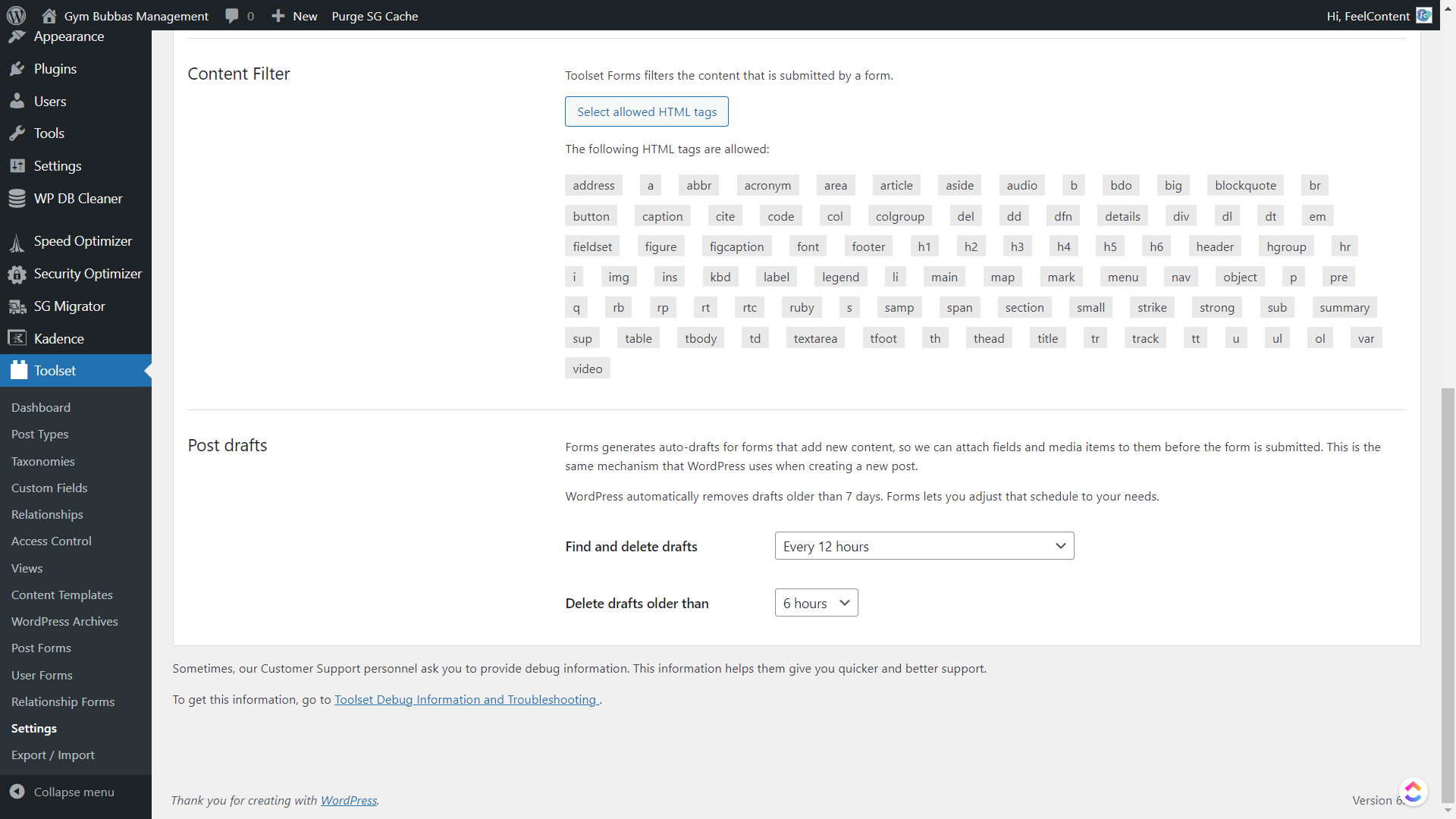Click the figcaption allowed tag
The width and height of the screenshot is (1456, 819).
[736, 246]
